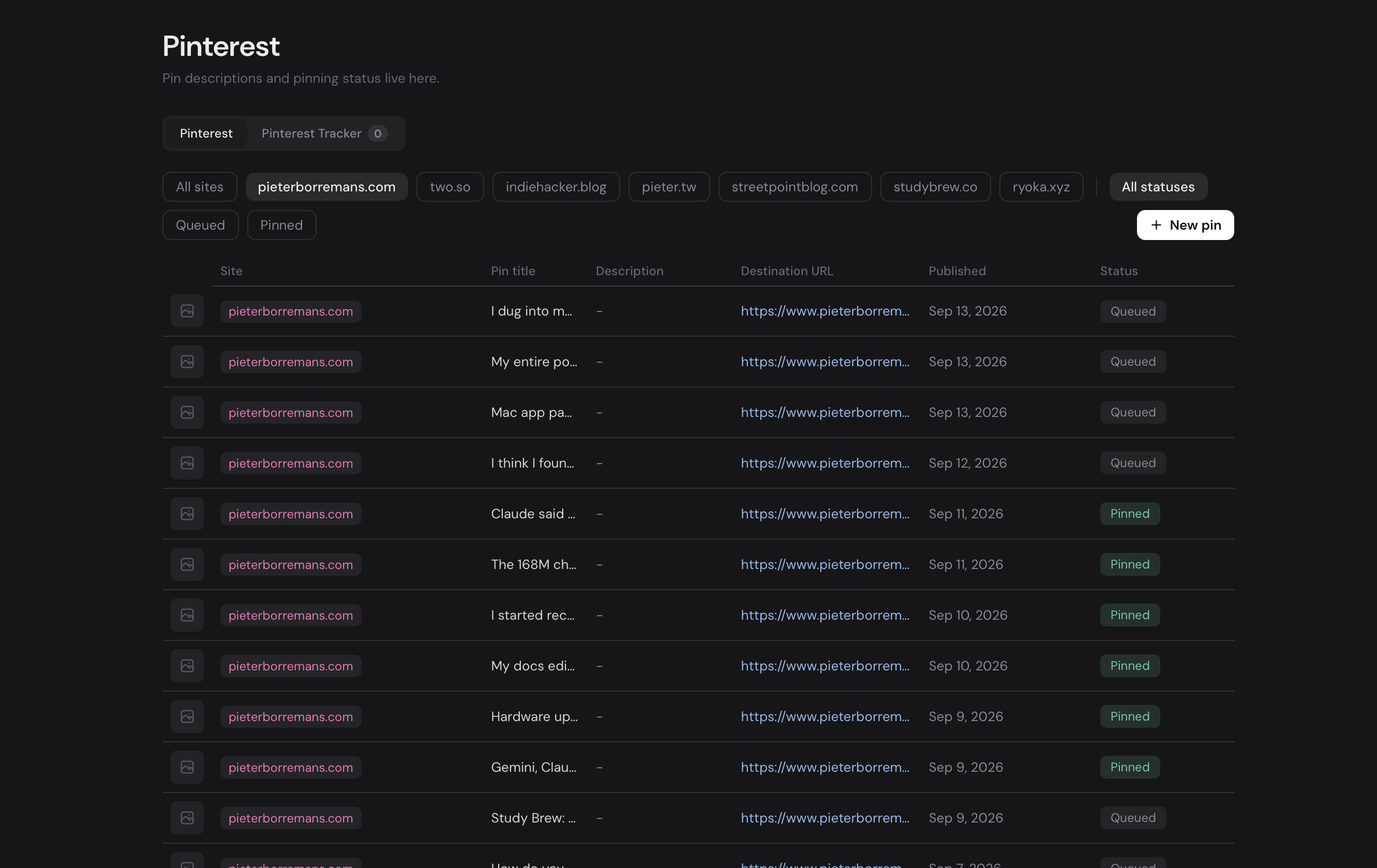The height and width of the screenshot is (868, 1377).
Task: Open image placeholder for 'The 168M ch...' pin
Action: [187, 564]
